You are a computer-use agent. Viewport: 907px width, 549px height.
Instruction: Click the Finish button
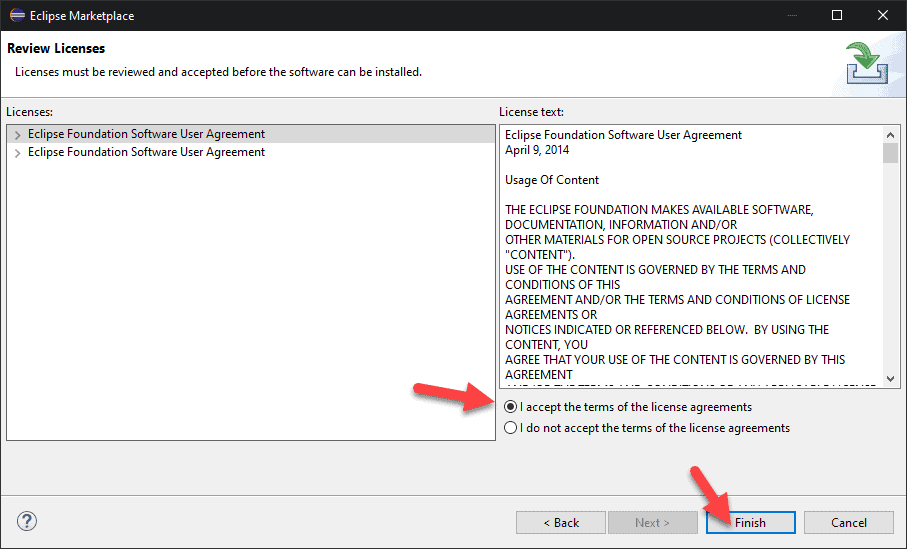[x=750, y=522]
